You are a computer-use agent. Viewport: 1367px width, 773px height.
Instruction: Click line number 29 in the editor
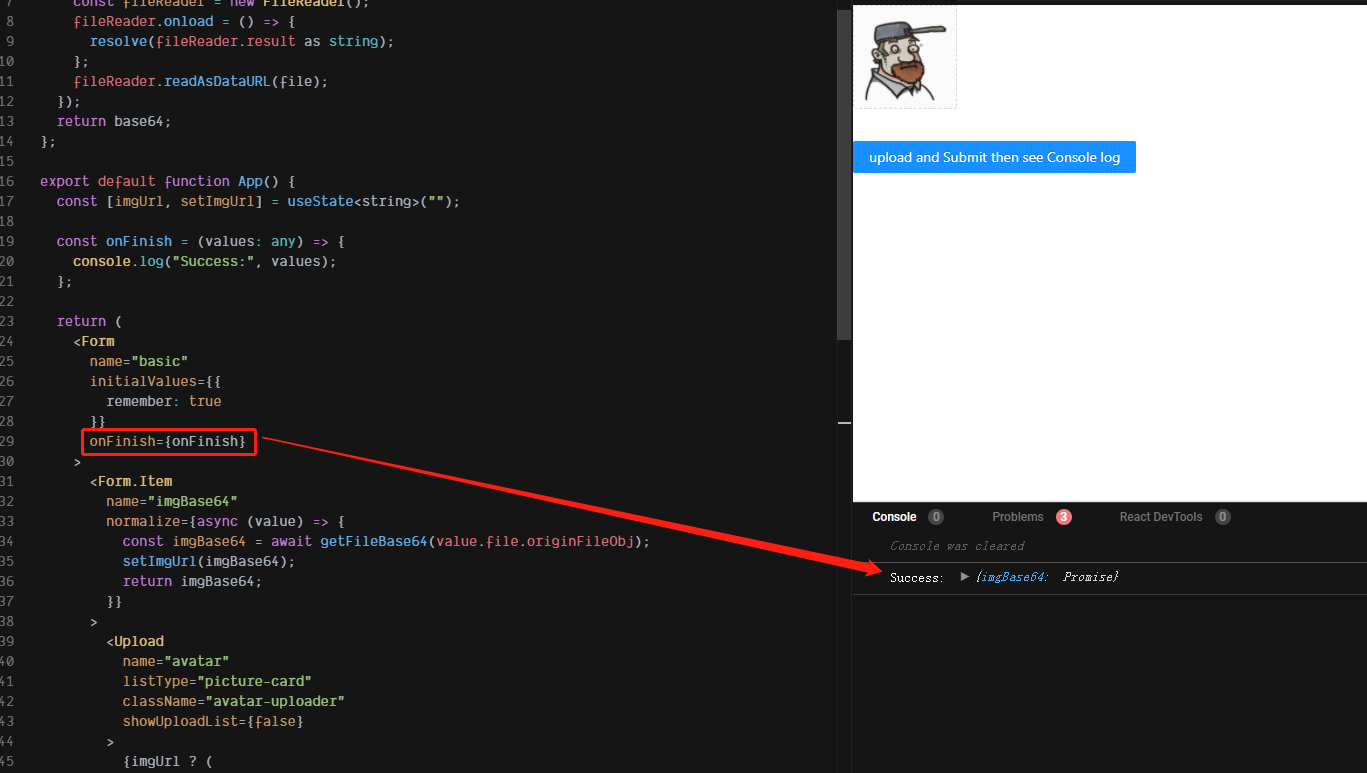(14, 441)
